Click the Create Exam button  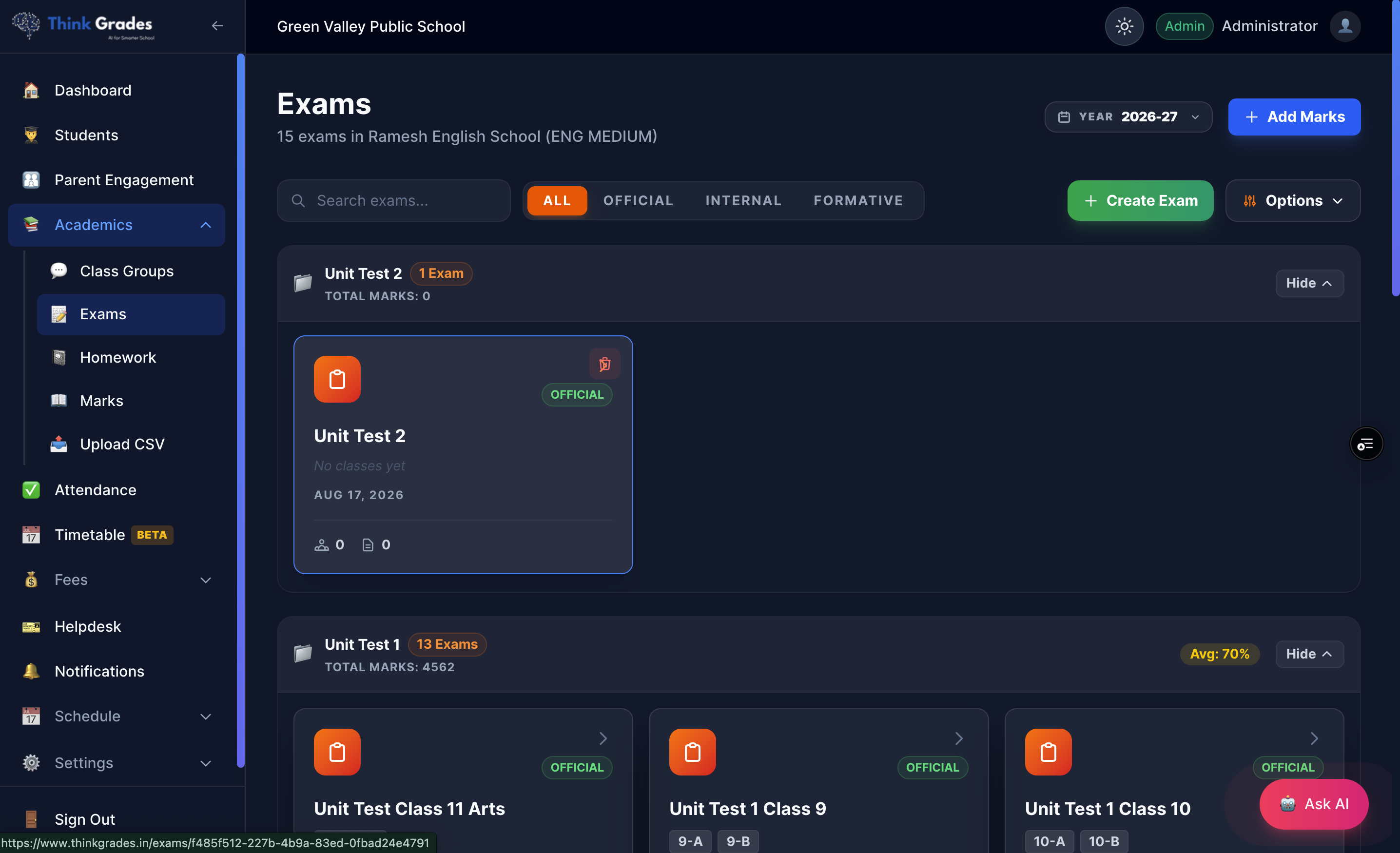coord(1140,201)
